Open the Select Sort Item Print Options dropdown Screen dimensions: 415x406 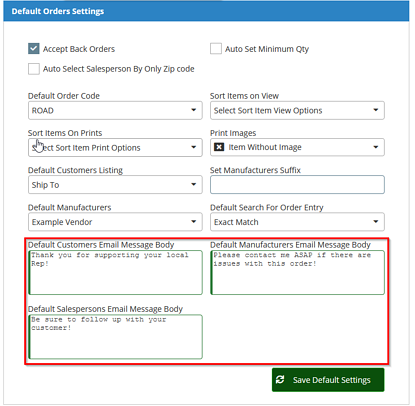tap(115, 147)
